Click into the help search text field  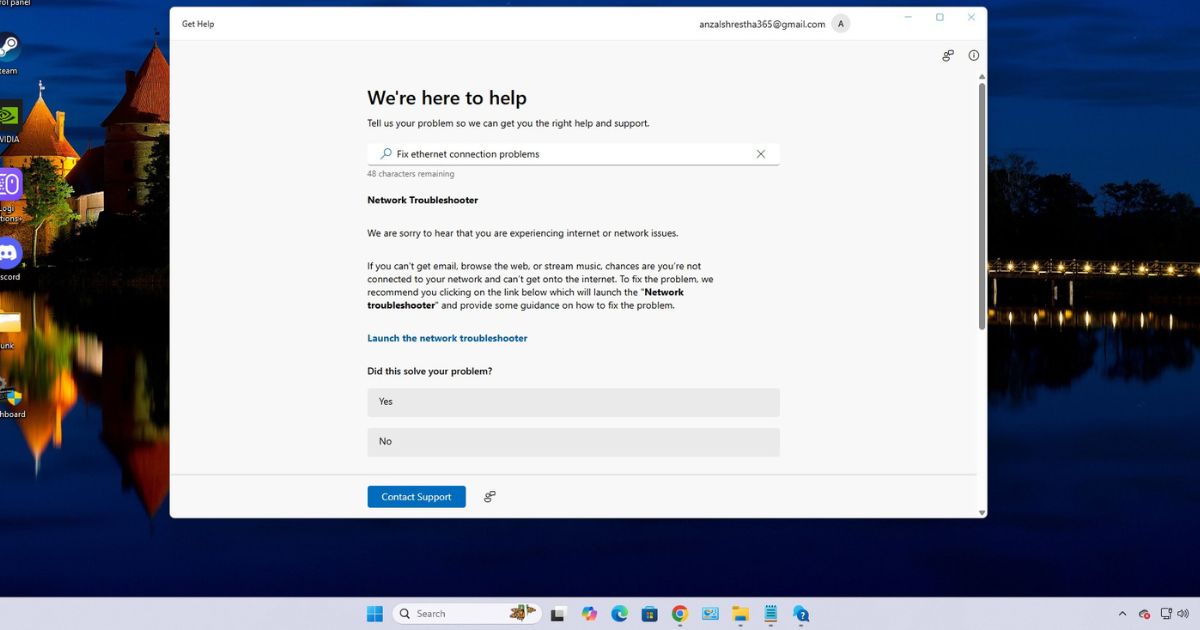570,154
